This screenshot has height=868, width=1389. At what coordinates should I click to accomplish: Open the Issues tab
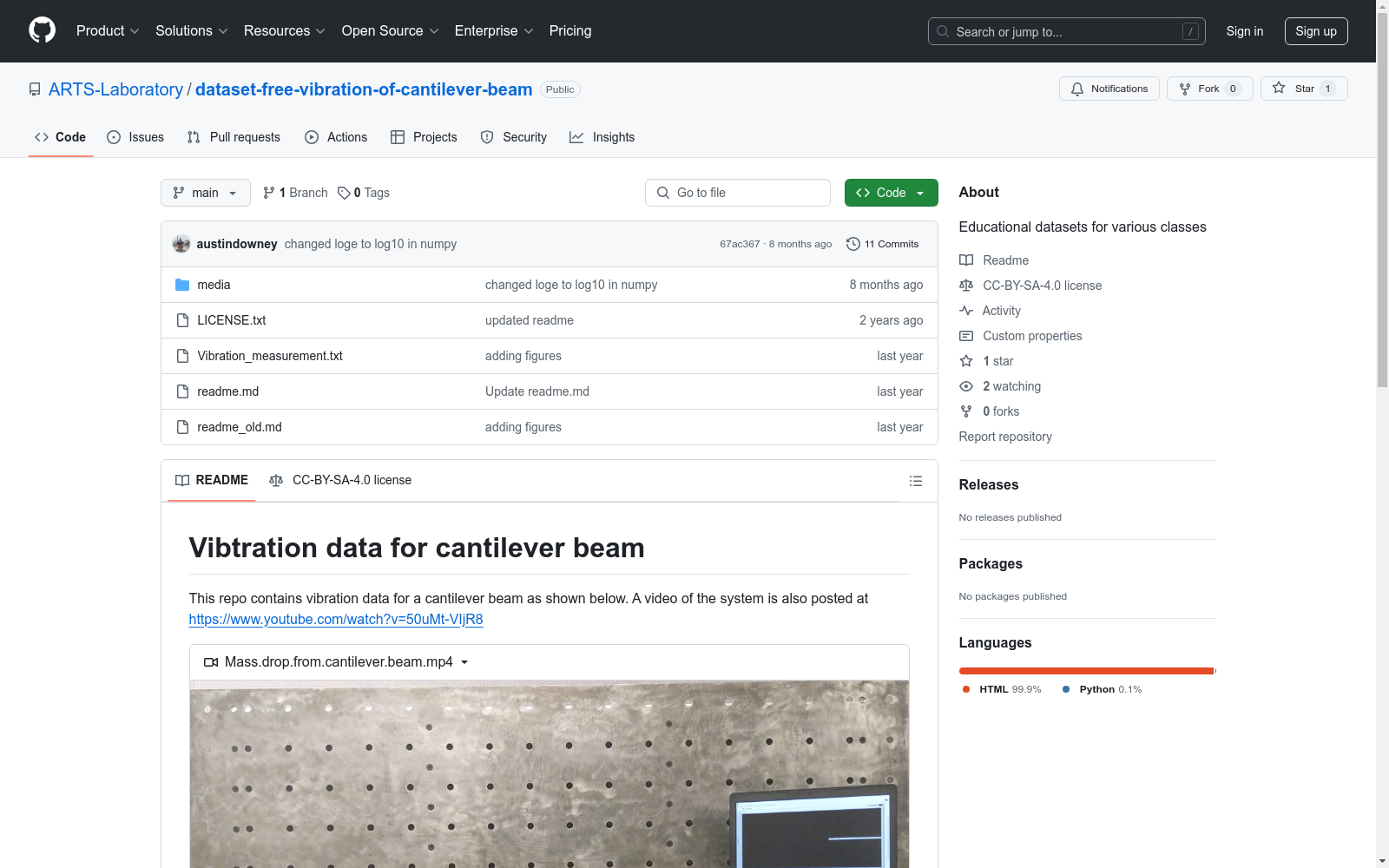click(135, 137)
